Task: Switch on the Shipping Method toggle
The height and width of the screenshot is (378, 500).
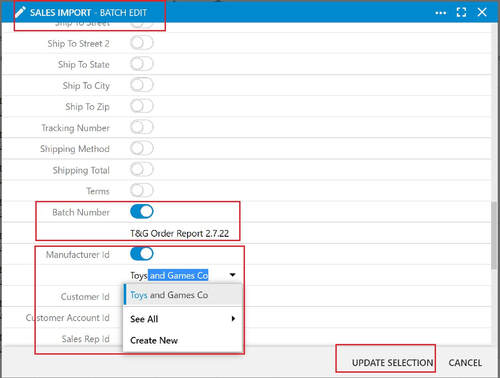Action: [x=142, y=148]
